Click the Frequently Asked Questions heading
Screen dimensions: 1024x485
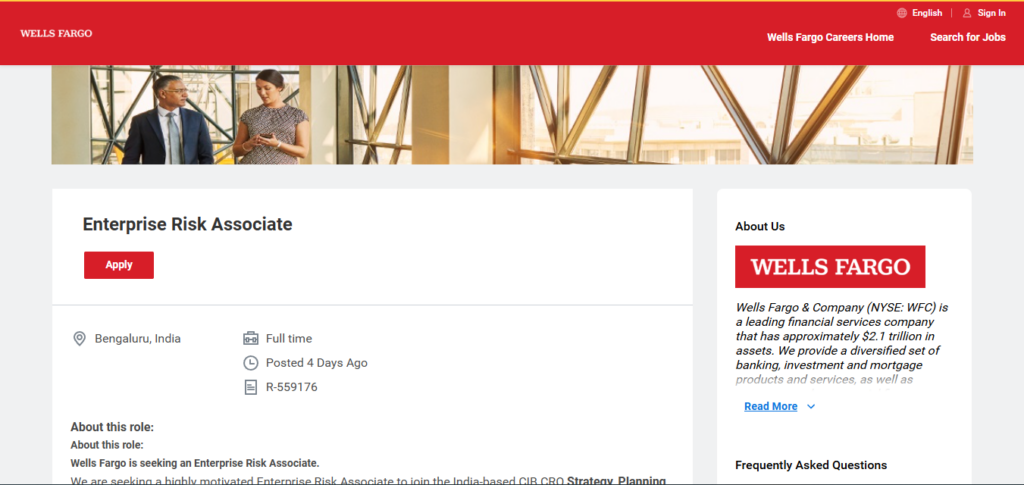[811, 465]
